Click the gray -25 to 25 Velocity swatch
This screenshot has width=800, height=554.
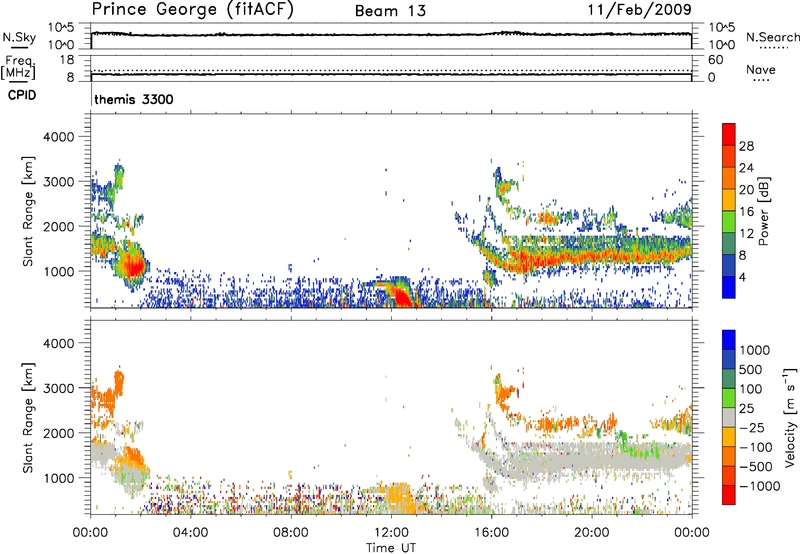coord(729,418)
